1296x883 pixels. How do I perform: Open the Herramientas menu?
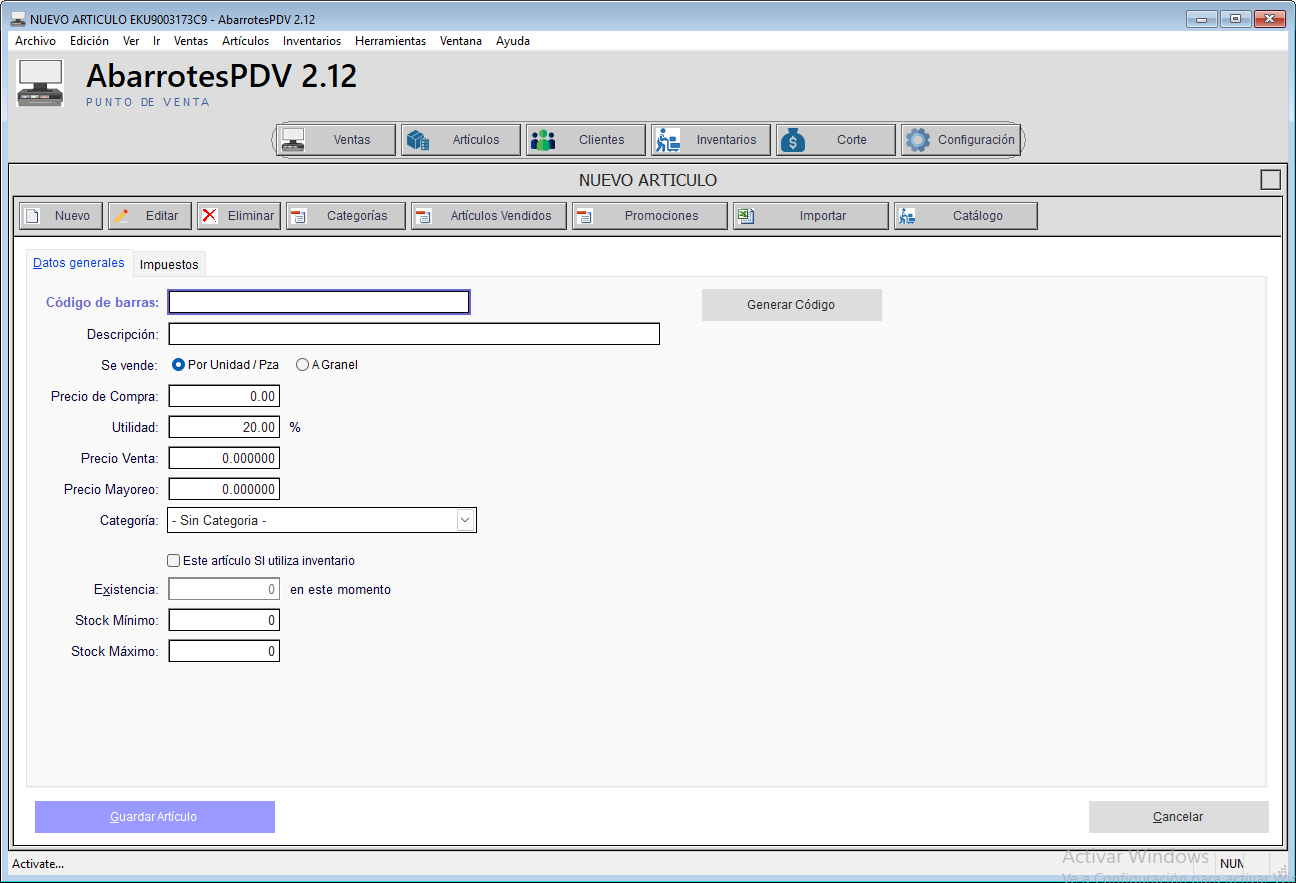click(x=390, y=41)
